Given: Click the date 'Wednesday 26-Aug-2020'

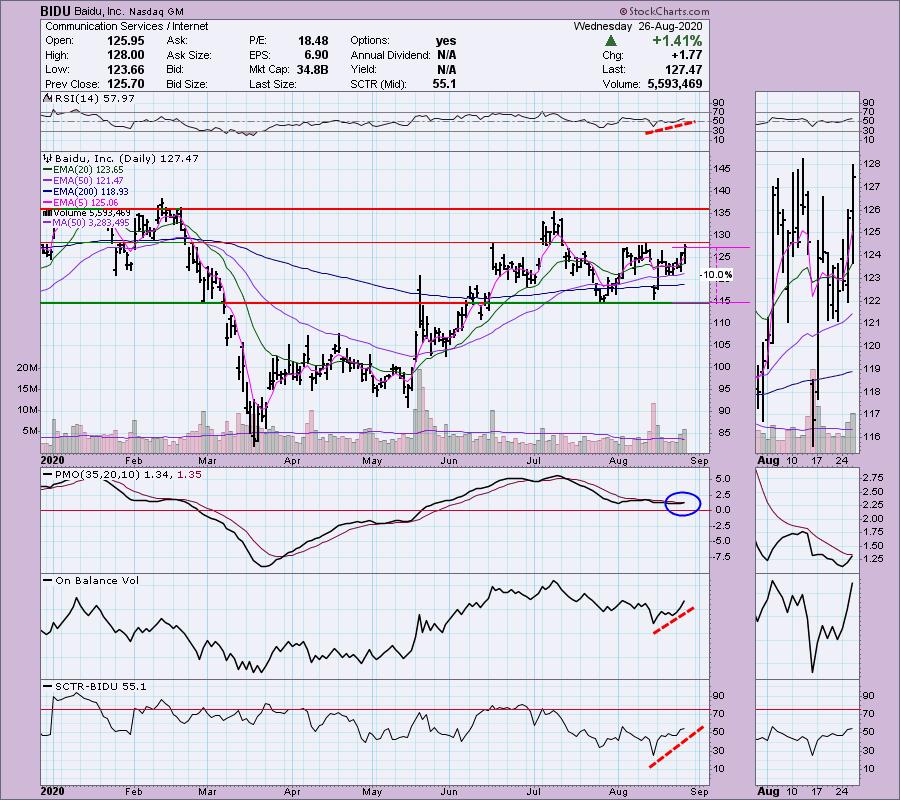Looking at the screenshot, I should [638, 26].
